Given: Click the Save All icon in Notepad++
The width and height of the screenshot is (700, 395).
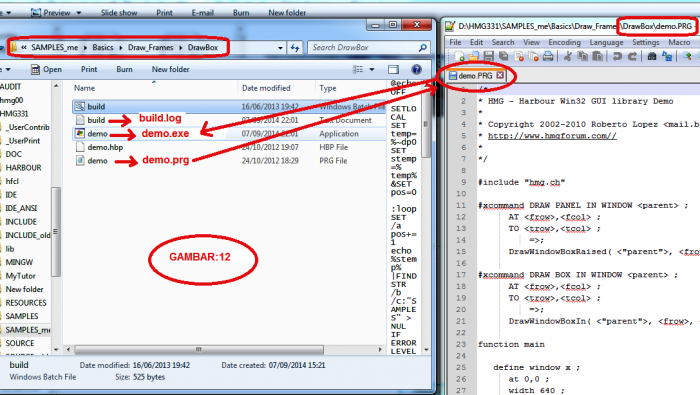Looking at the screenshot, I should click(x=504, y=56).
